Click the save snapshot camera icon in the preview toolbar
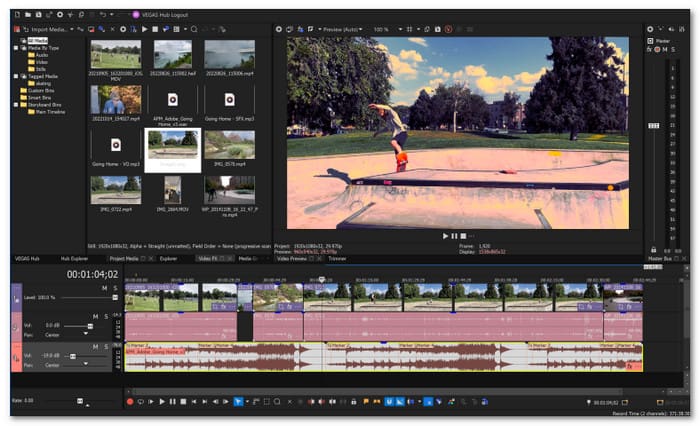This screenshot has width=700, height=426. pos(438,29)
